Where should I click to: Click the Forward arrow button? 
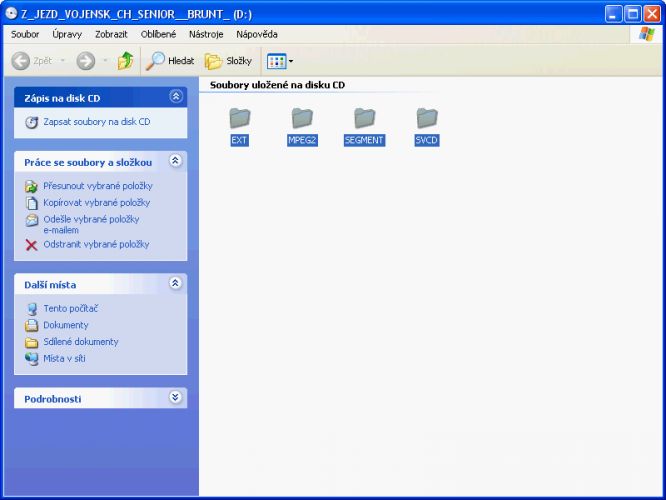(86, 61)
